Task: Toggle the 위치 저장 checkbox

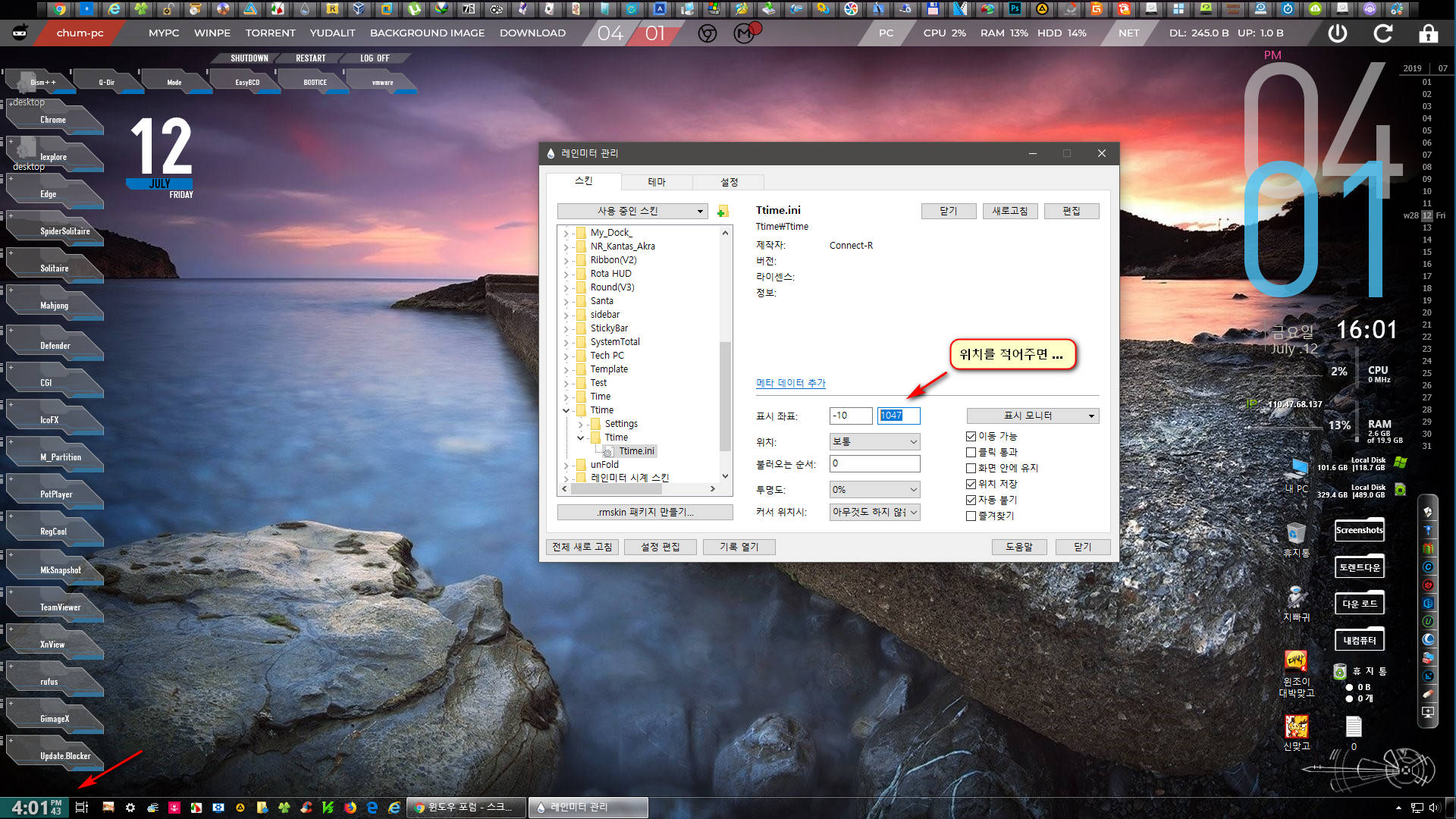Action: click(971, 484)
